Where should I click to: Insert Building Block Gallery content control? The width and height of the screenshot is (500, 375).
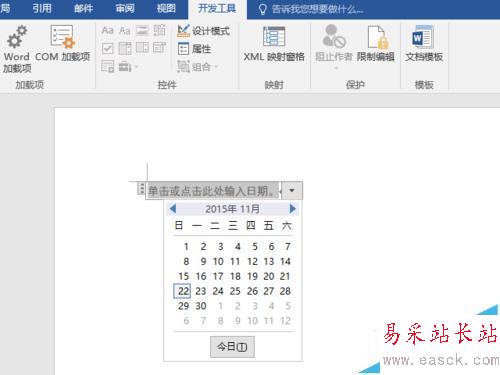click(x=160, y=31)
